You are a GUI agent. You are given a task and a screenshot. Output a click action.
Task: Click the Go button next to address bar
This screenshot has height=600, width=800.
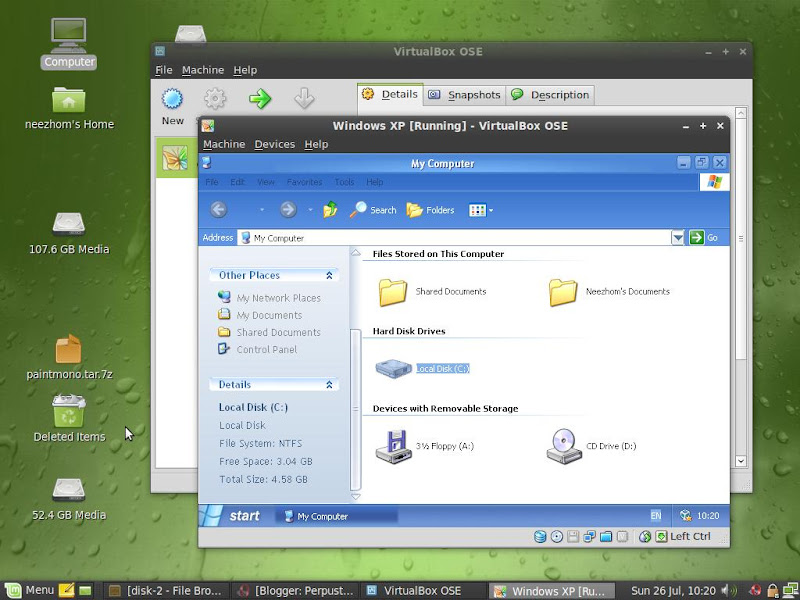coord(704,238)
